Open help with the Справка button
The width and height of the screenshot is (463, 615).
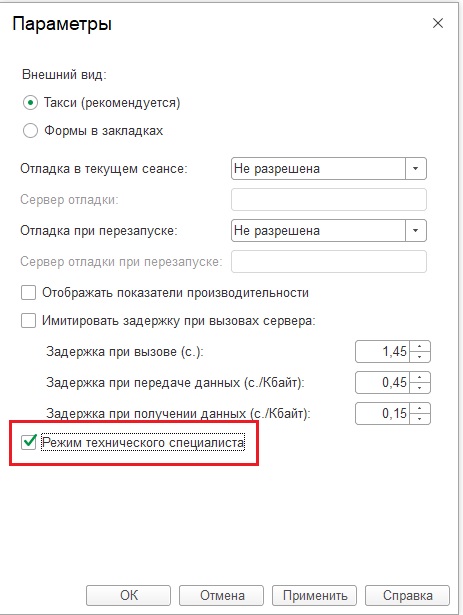(x=408, y=595)
